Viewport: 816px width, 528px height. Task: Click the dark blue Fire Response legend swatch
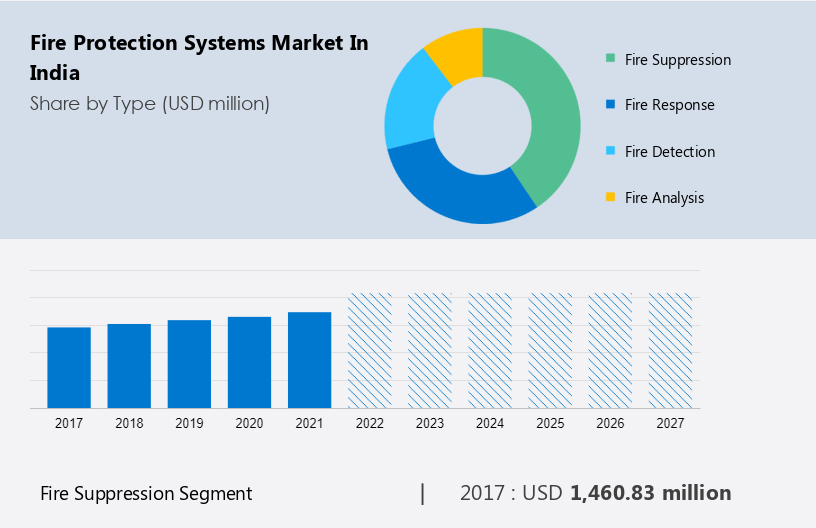pyautogui.click(x=610, y=105)
